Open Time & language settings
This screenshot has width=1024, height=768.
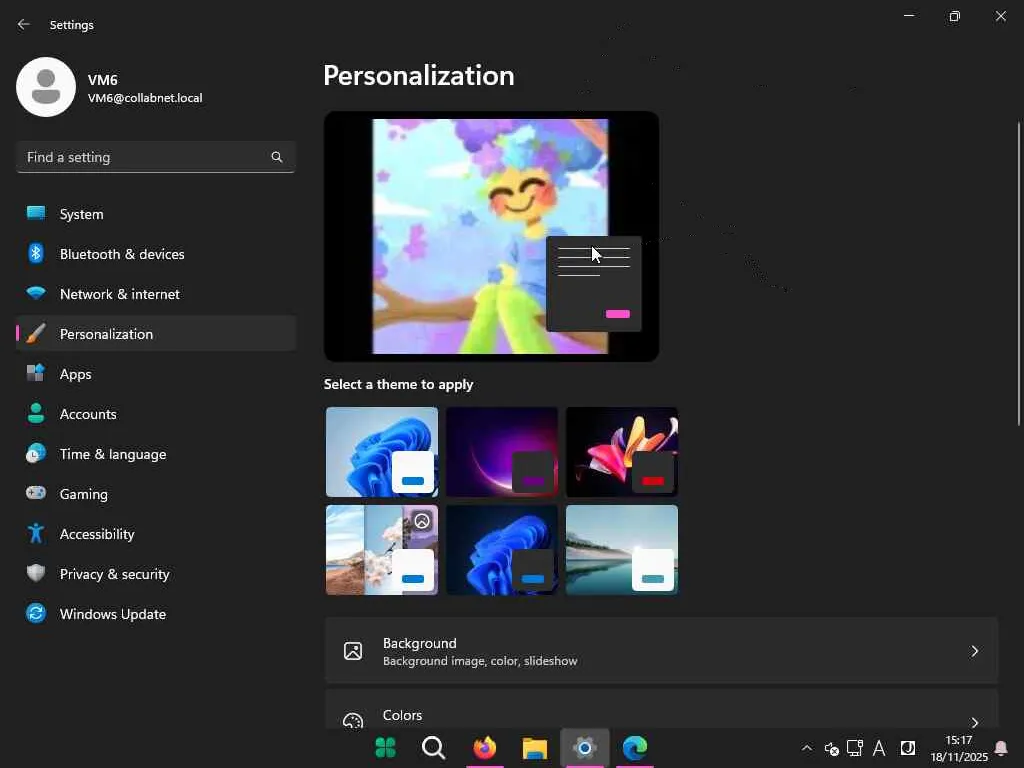[x=156, y=454]
